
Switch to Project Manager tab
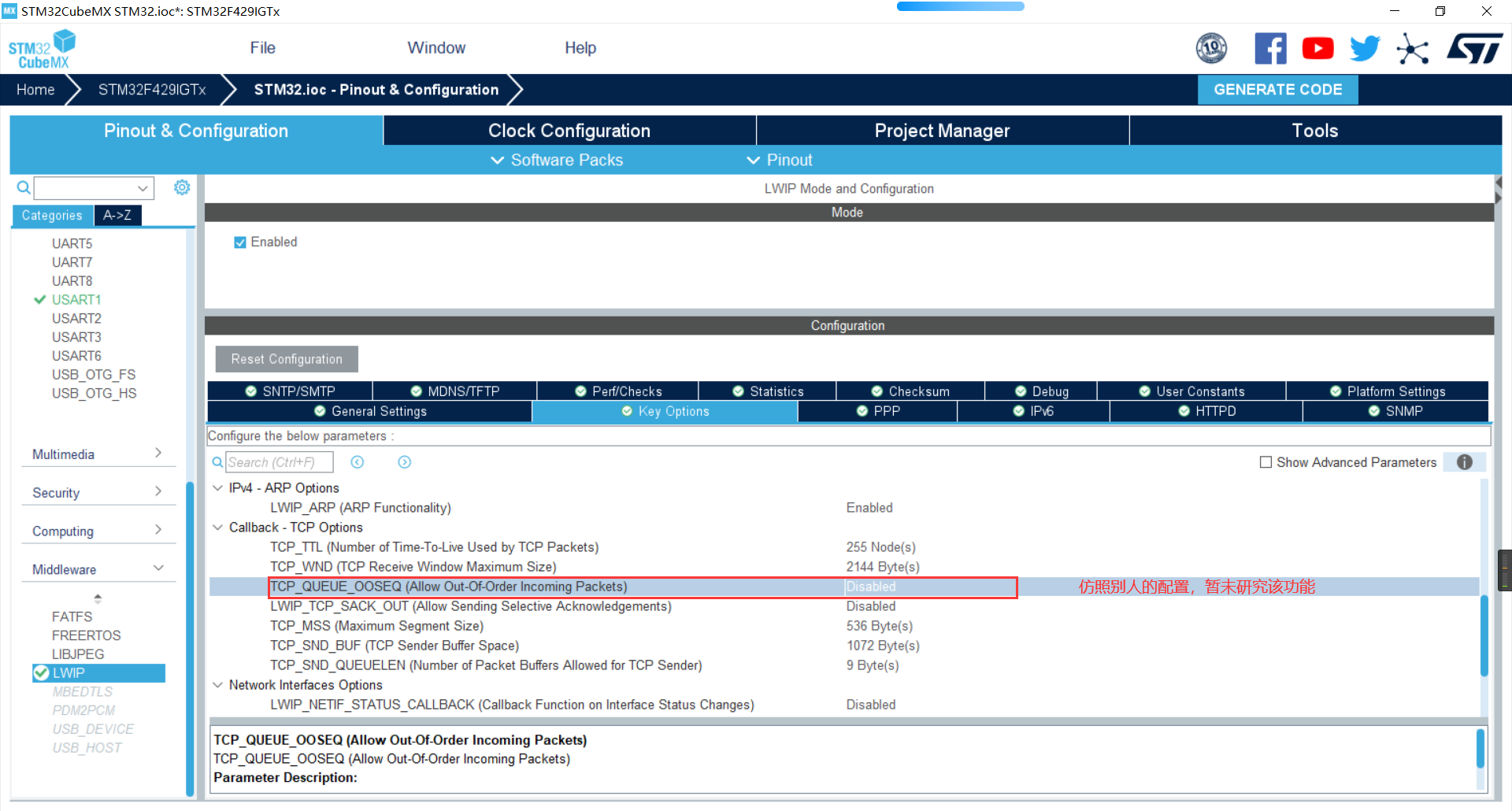coord(942,131)
